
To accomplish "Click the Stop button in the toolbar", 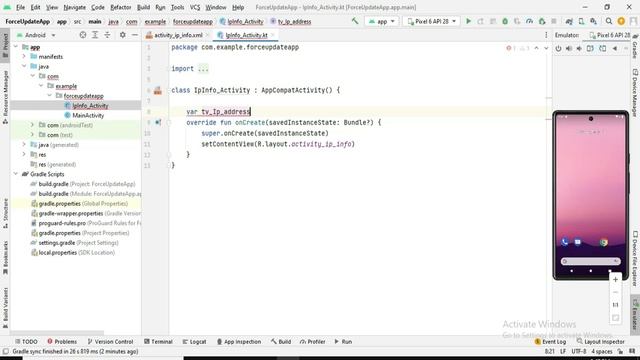I will pos(554,21).
